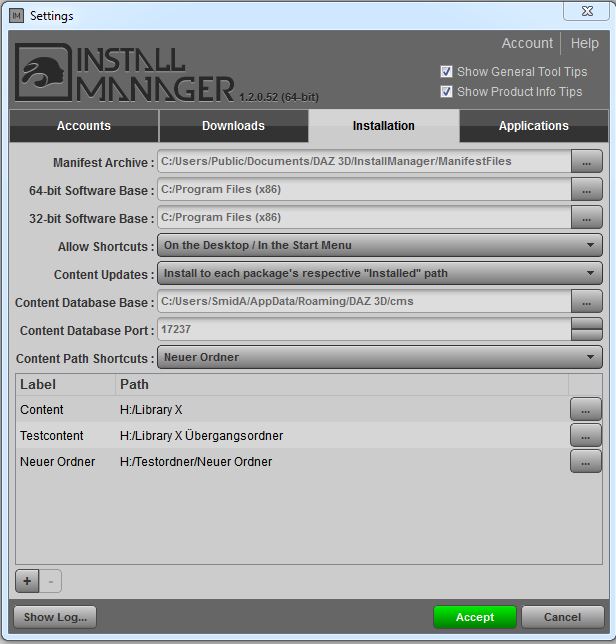The height and width of the screenshot is (644, 616).
Task: Click the H:/Library X path cell
Action: 151,409
